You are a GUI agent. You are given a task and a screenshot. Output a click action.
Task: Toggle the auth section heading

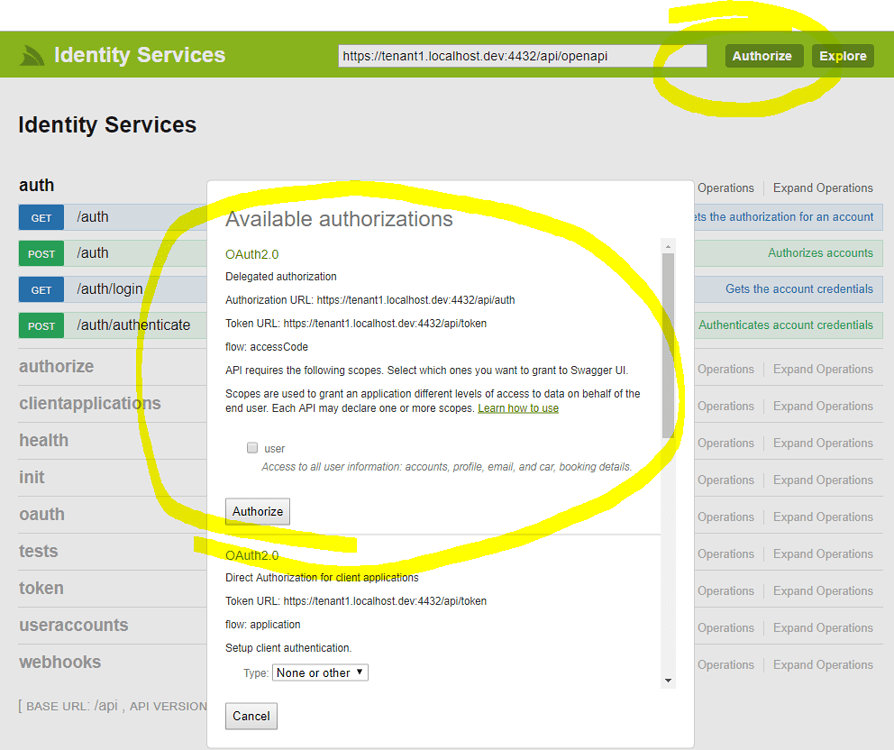(36, 185)
